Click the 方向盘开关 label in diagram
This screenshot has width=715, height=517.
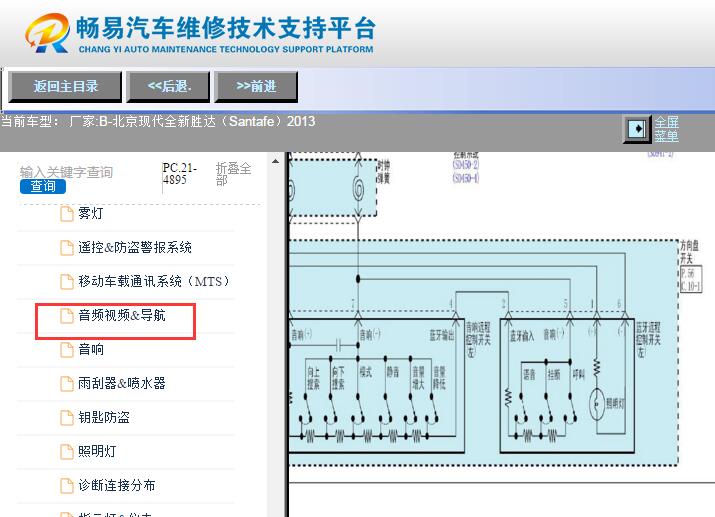pyautogui.click(x=689, y=252)
